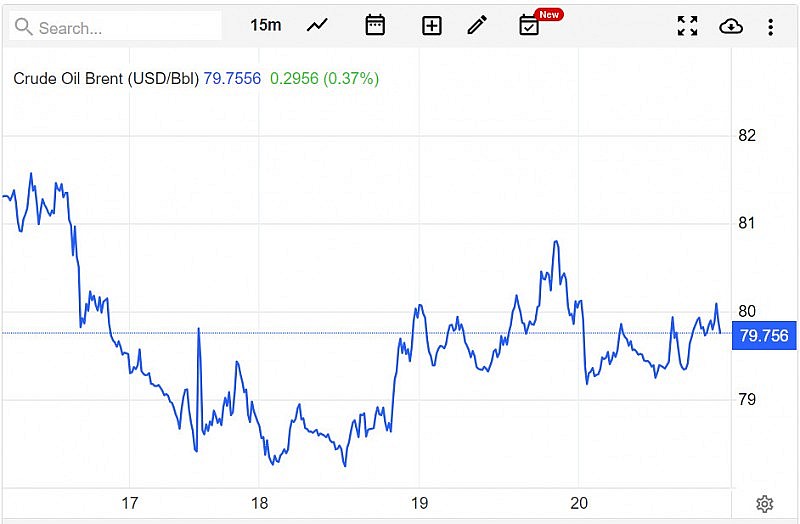Open chart settings gear icon
800x524 pixels.
coord(765,504)
